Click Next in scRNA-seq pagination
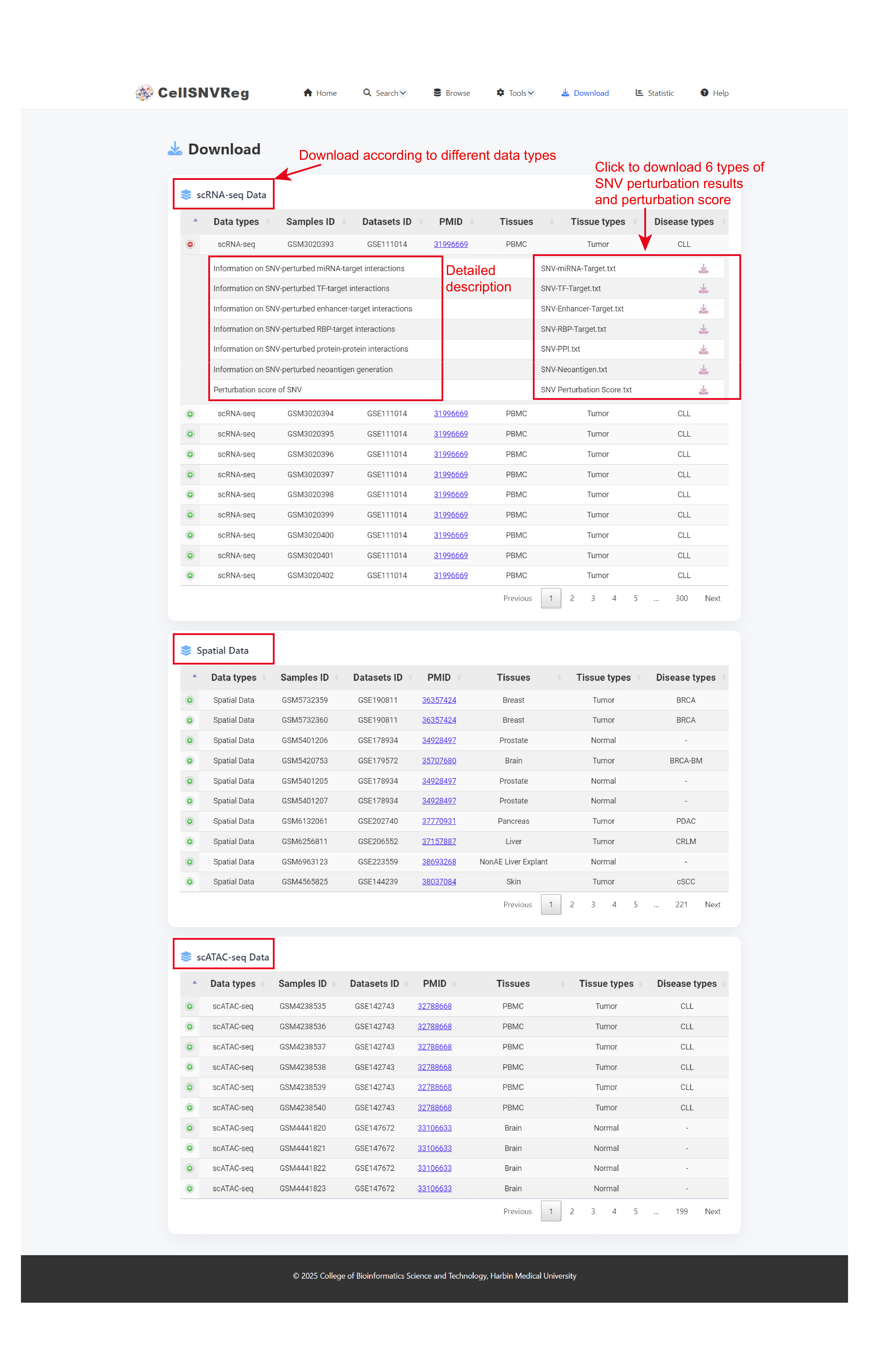Screen dimensions: 869x1372 (712, 598)
